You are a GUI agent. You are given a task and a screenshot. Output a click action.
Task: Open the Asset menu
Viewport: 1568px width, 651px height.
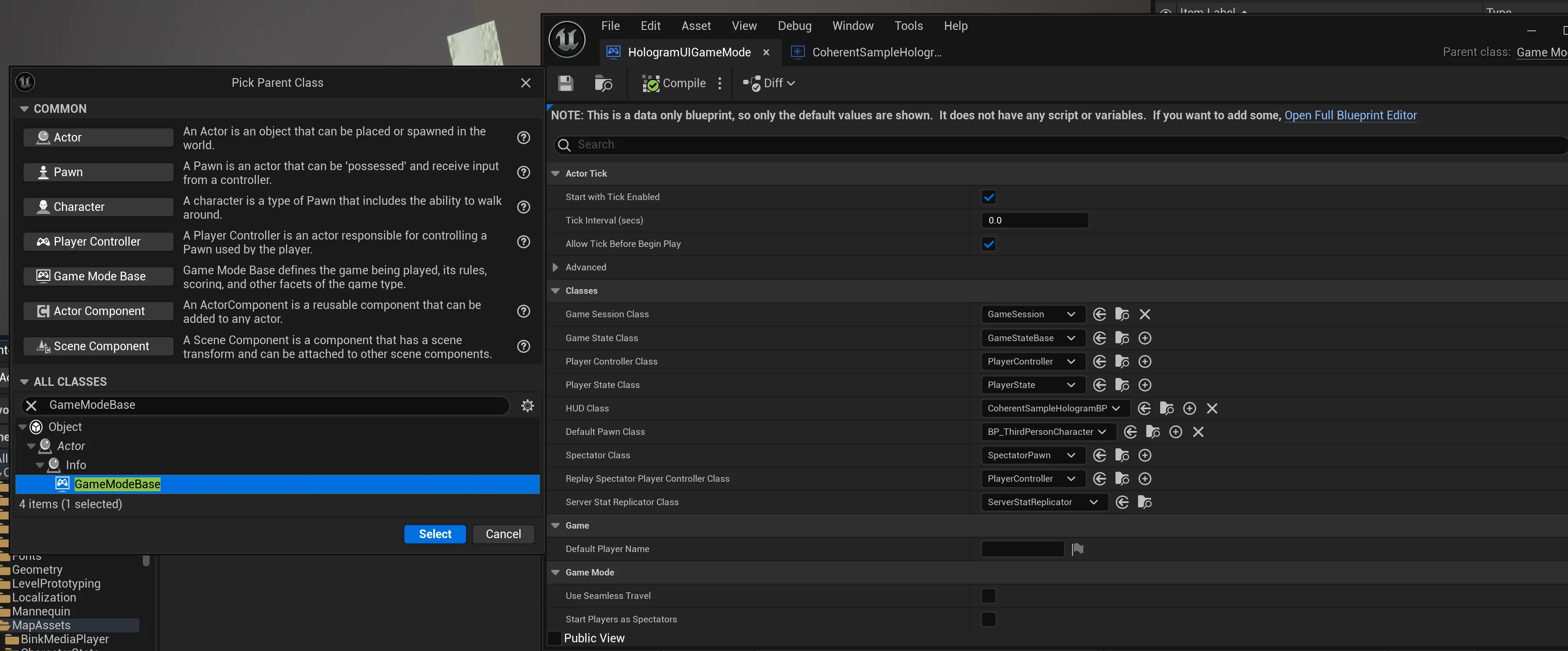[x=696, y=26]
